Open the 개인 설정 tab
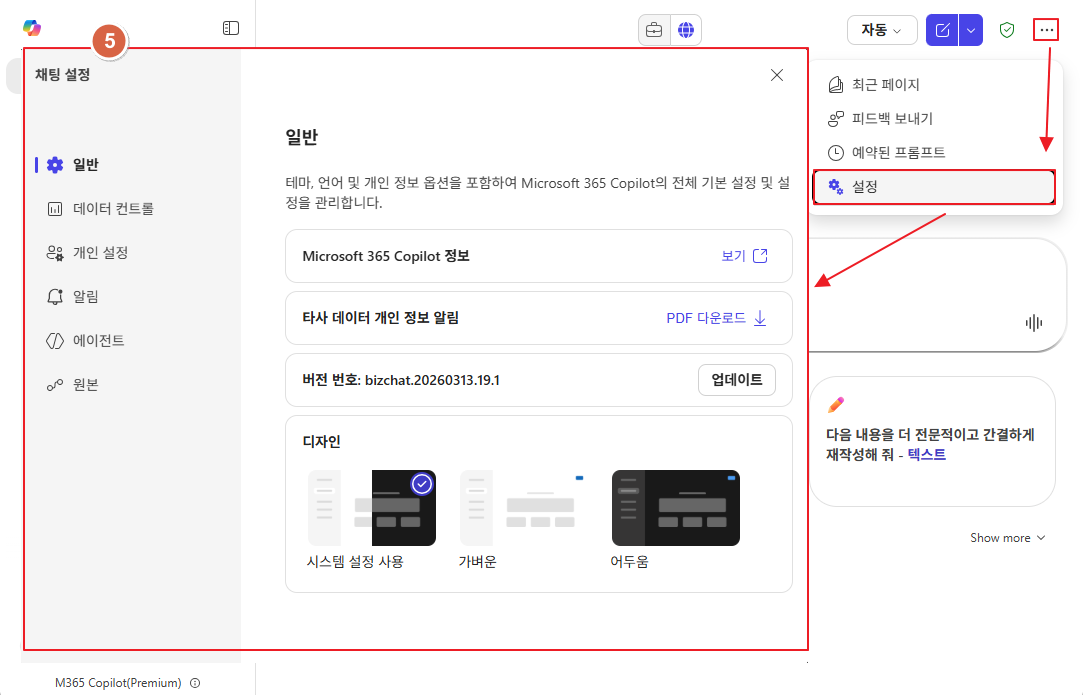 [x=88, y=253]
